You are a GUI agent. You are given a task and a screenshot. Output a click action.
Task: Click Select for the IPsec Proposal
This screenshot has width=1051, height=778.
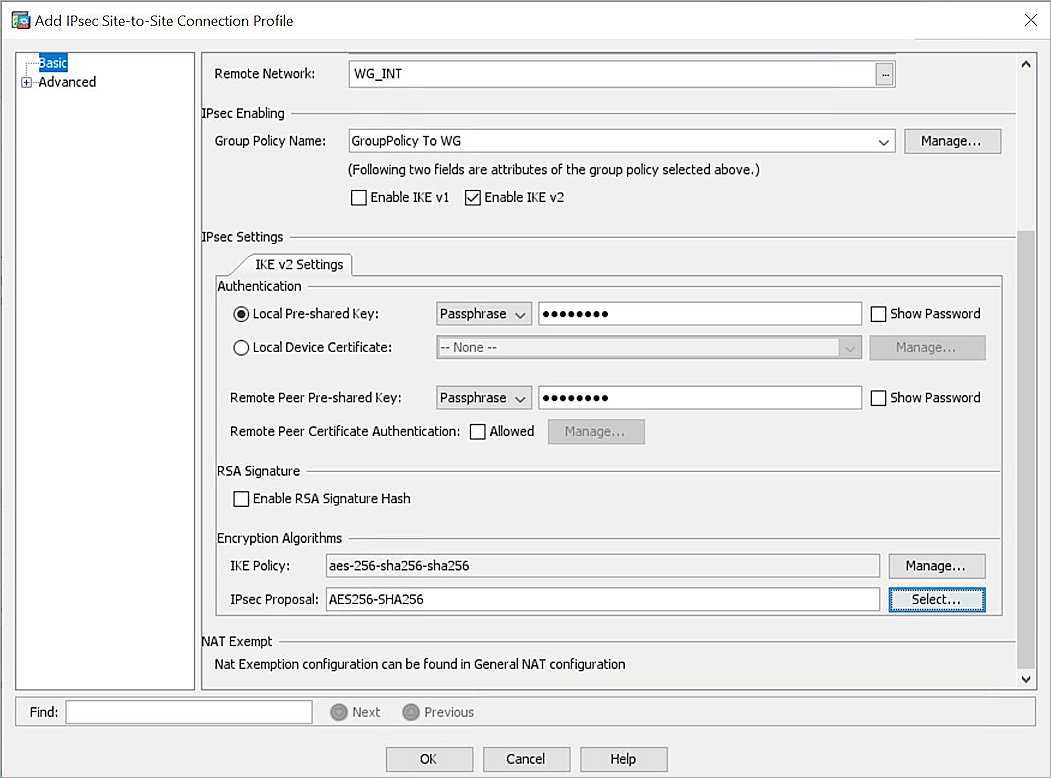tap(935, 599)
